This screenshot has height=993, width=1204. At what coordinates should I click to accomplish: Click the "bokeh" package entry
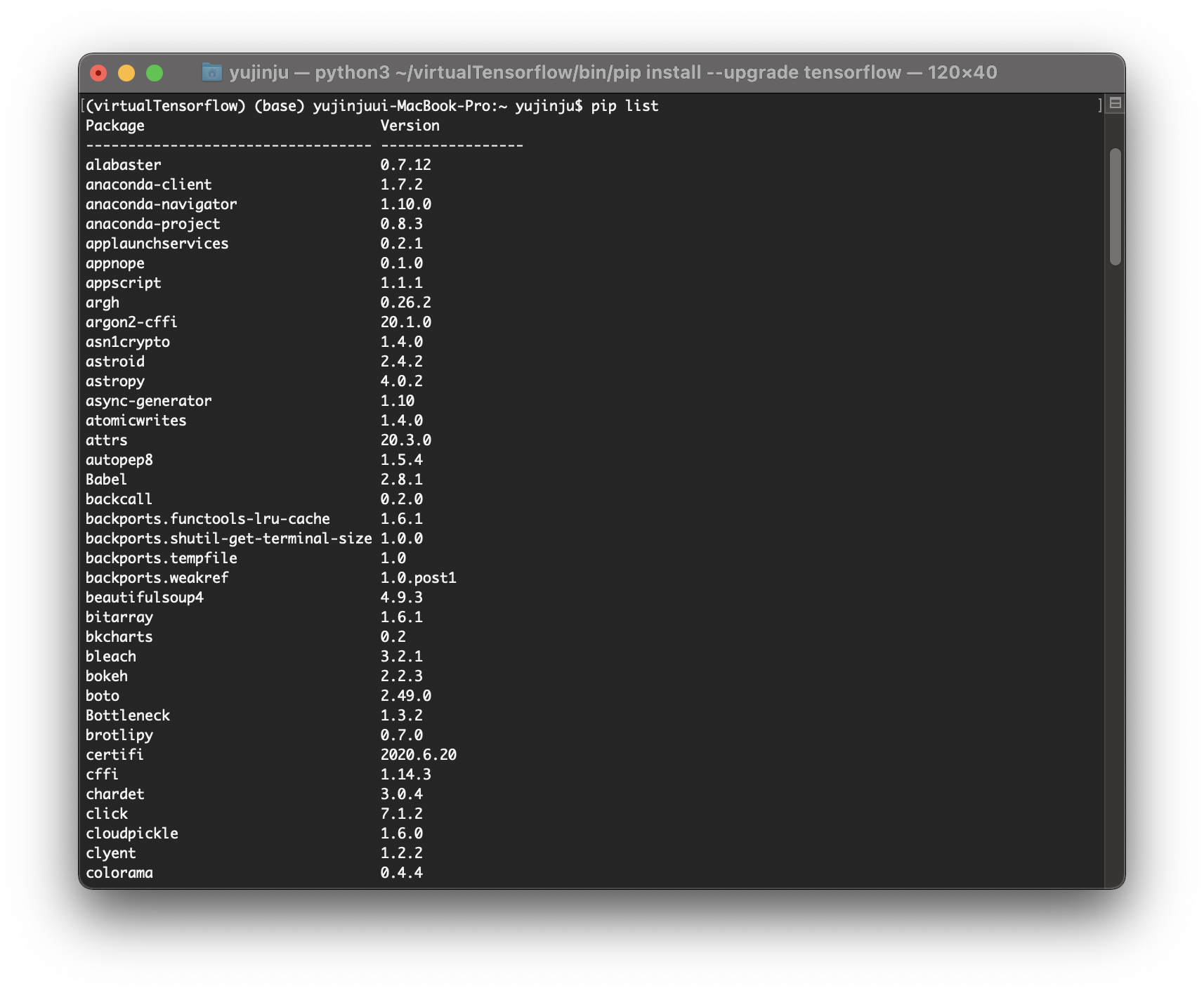pyautogui.click(x=106, y=676)
